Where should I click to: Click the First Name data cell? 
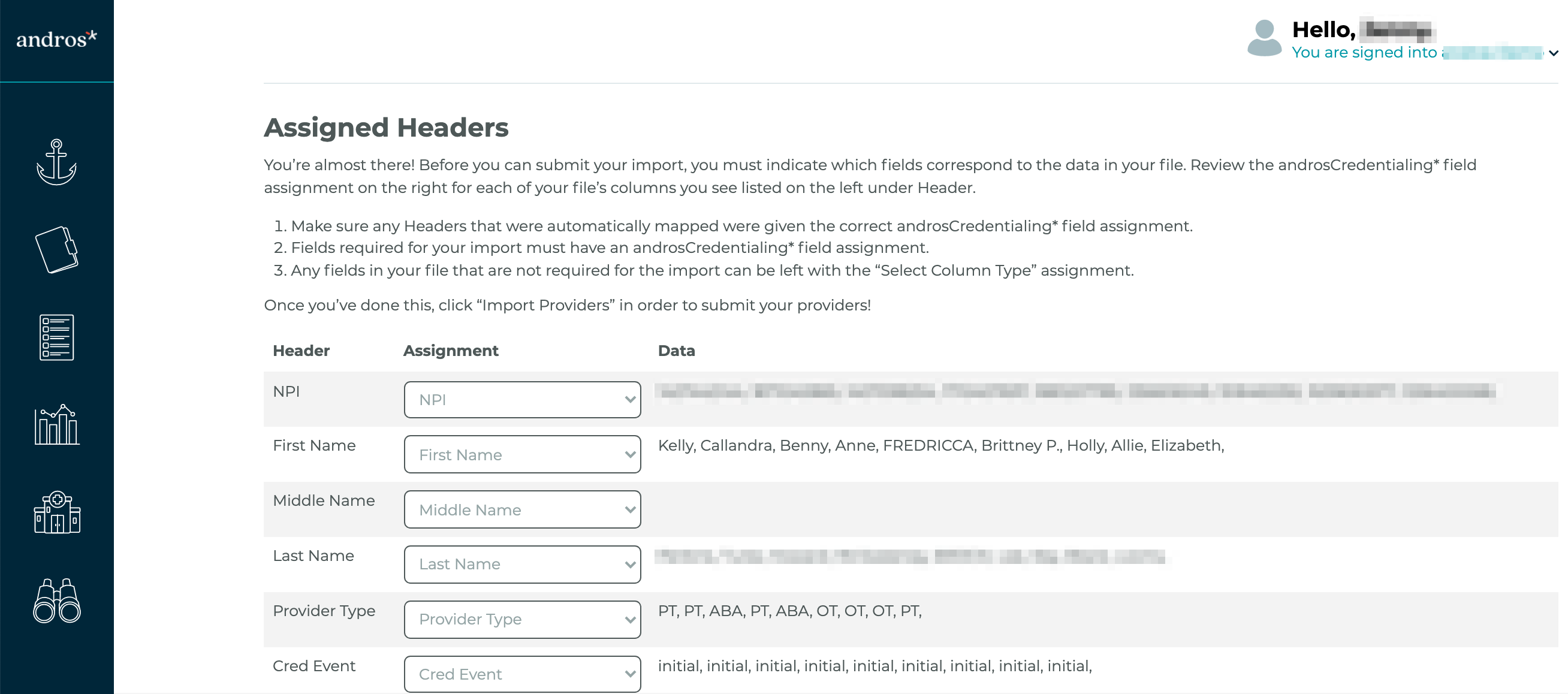point(941,446)
